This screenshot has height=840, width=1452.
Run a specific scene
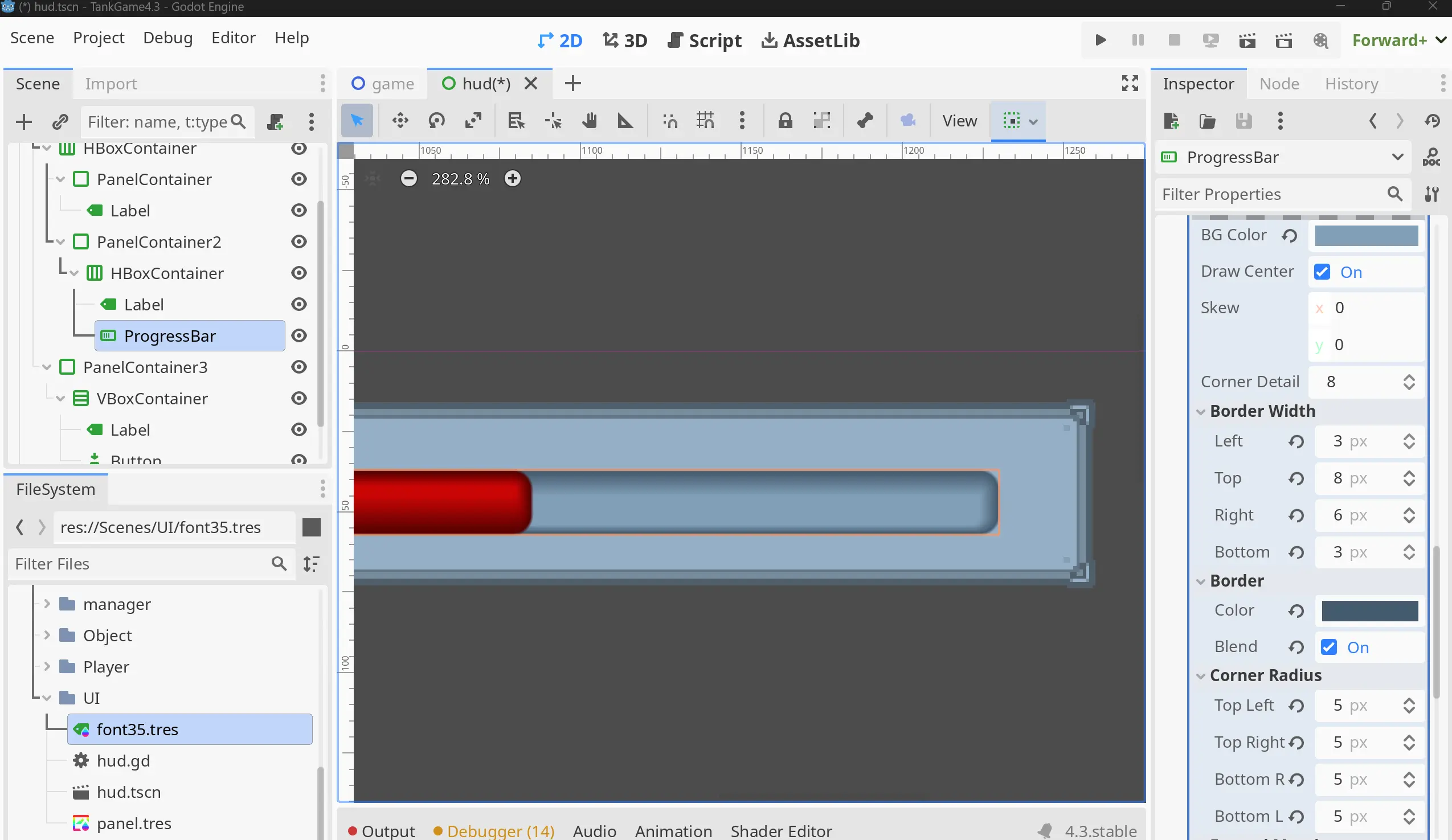[1284, 40]
